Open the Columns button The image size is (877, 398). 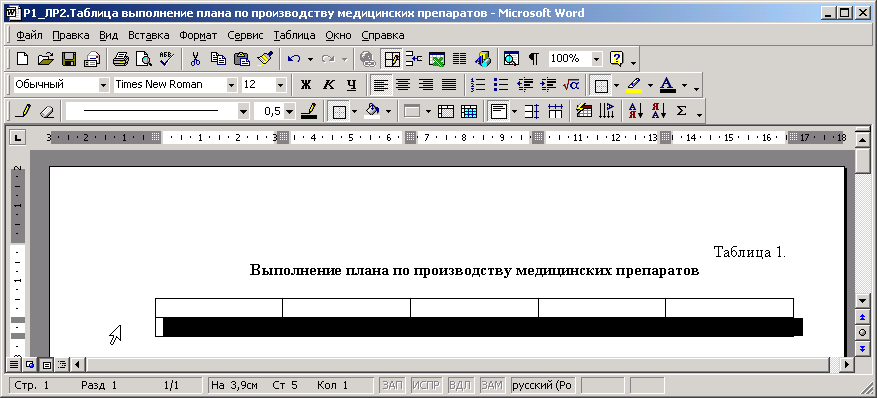[460, 59]
